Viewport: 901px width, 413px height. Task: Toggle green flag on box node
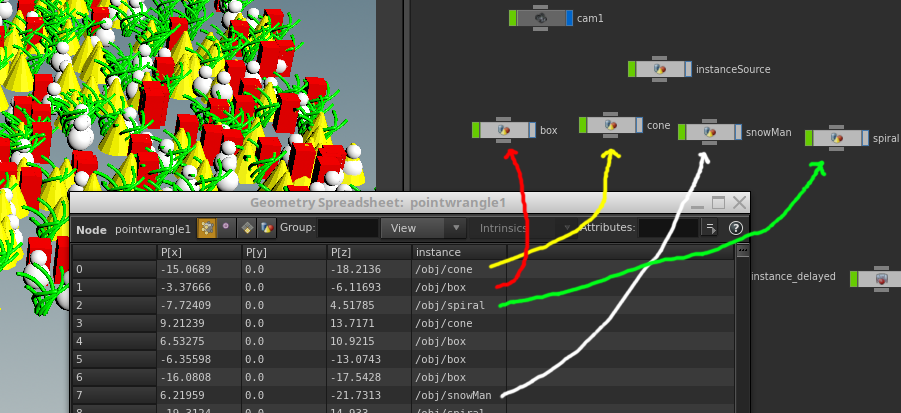476,130
